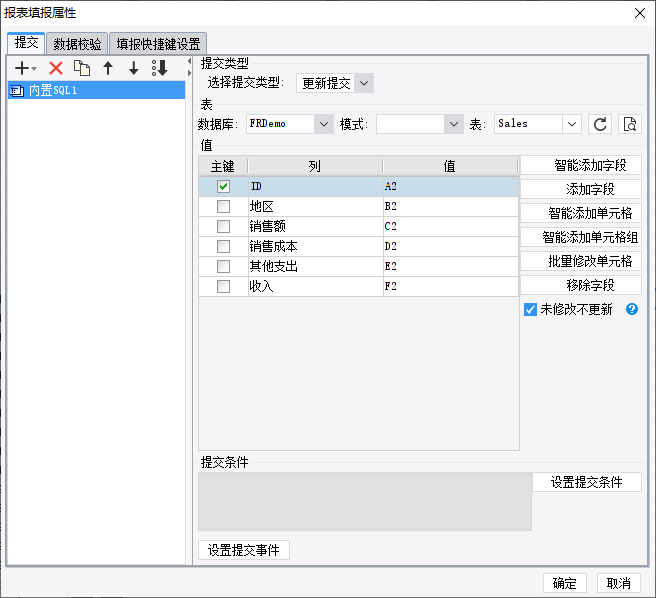Click the 设置提交条件 button

click(x=587, y=482)
